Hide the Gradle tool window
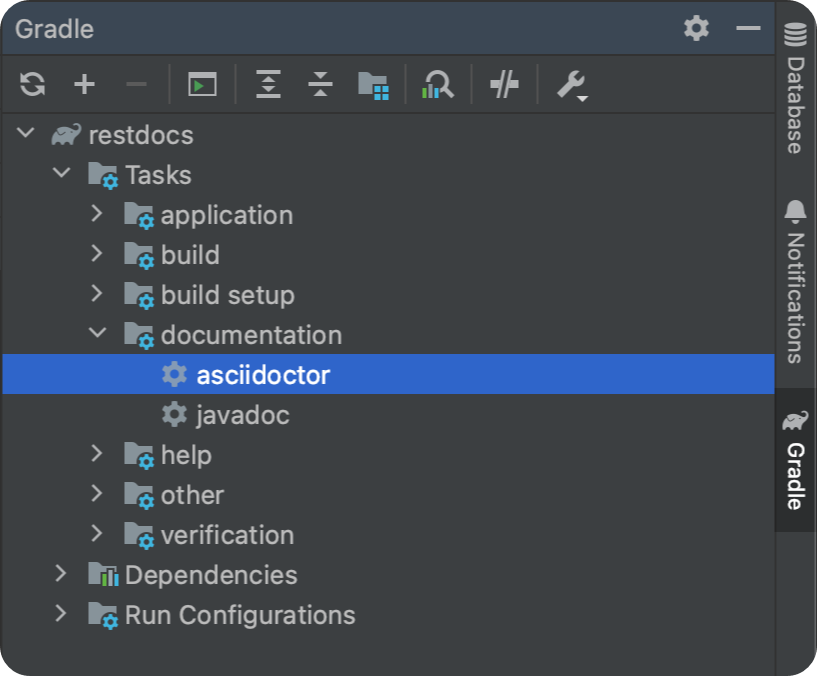 pyautogui.click(x=748, y=28)
